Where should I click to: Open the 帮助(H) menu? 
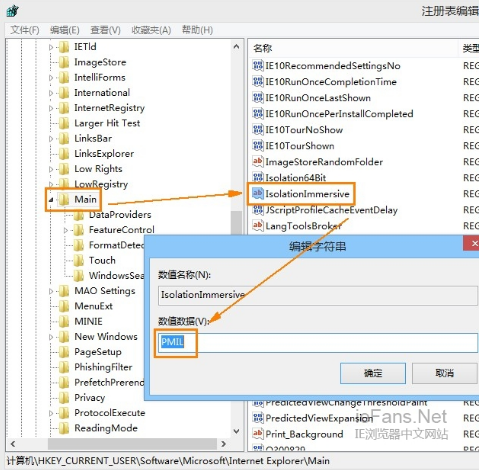(197, 30)
